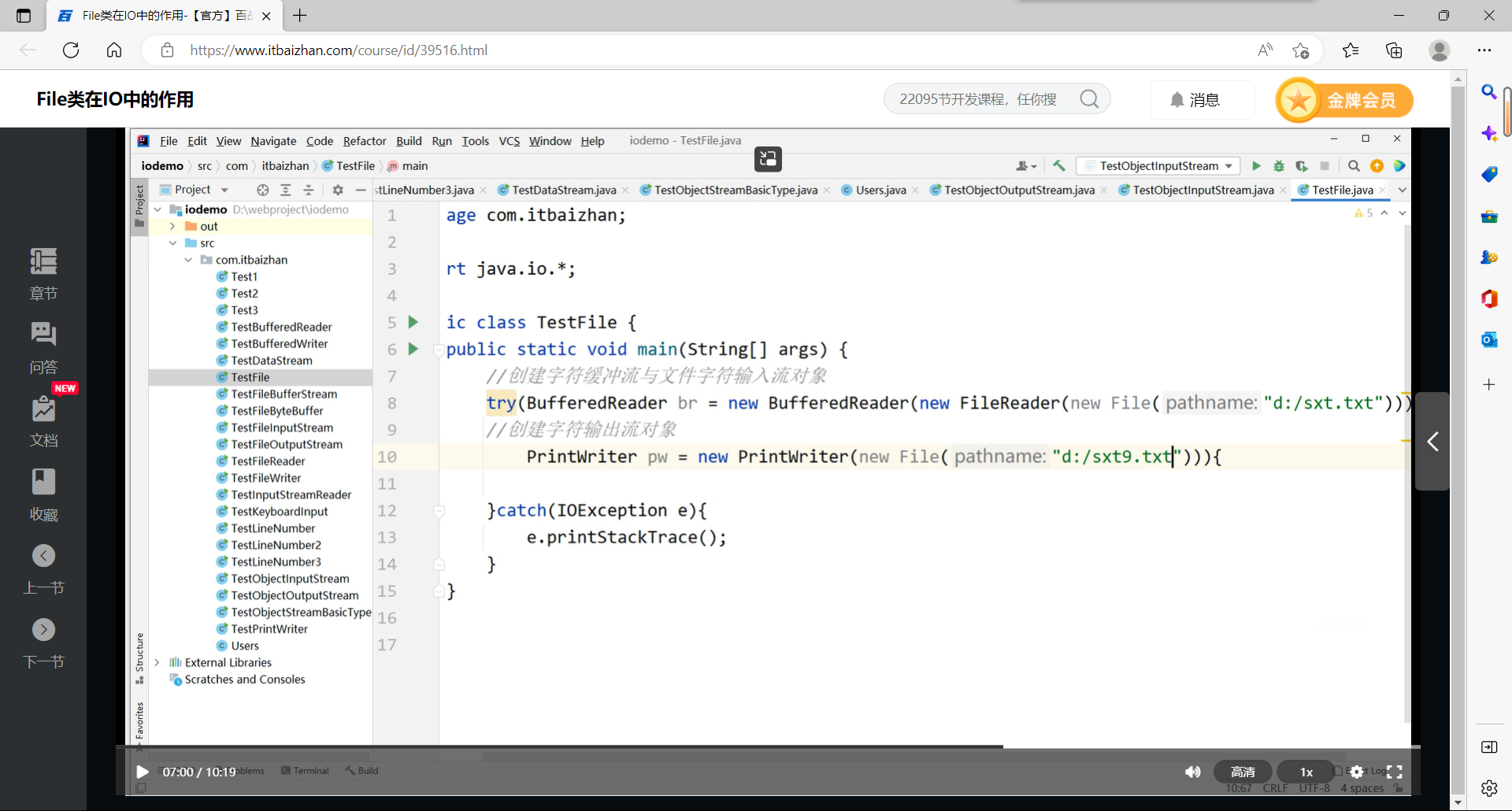The height and width of the screenshot is (811, 1512).
Task: Open the 问答 Q&A sidebar icon
Action: tap(43, 347)
